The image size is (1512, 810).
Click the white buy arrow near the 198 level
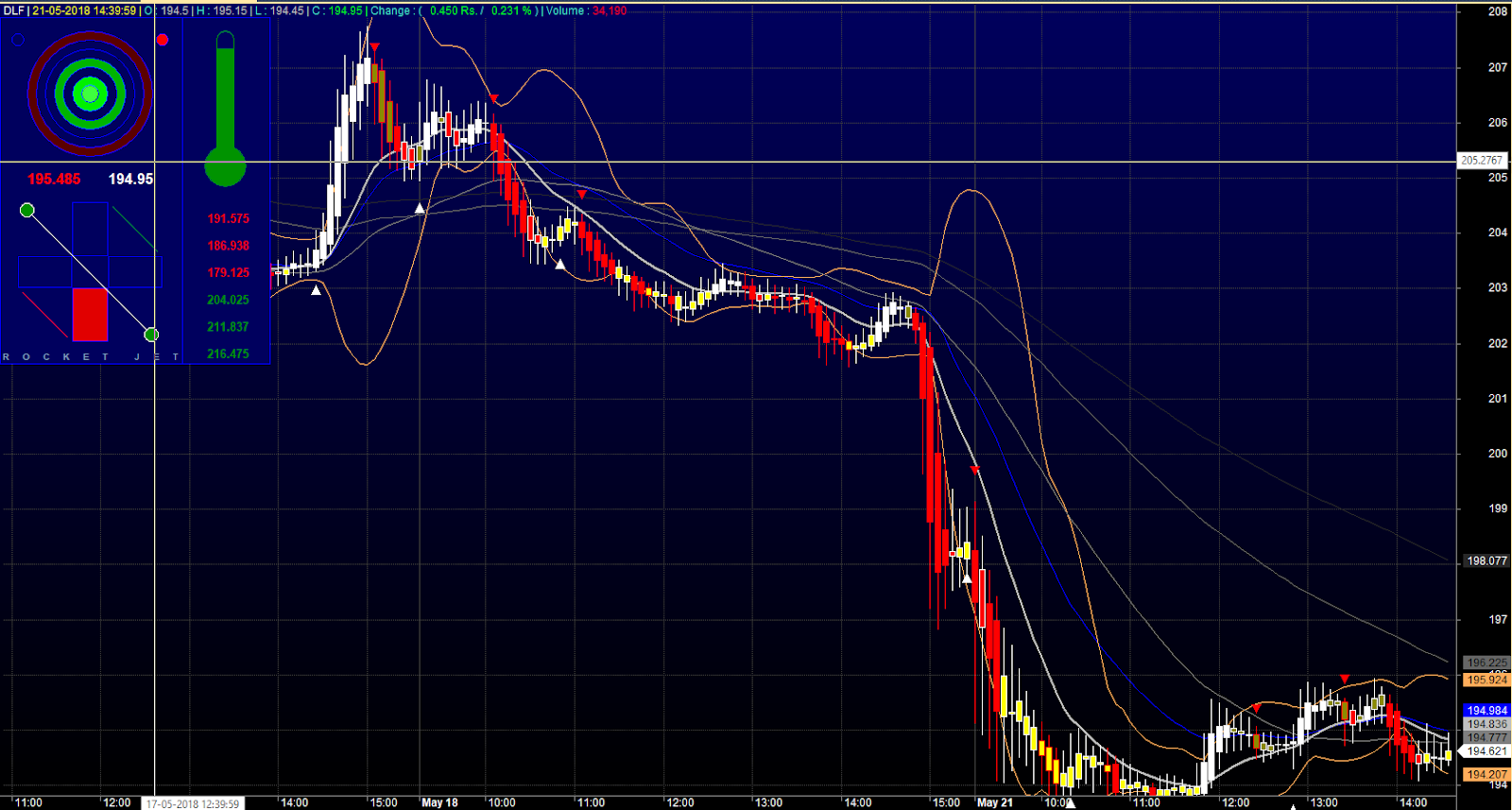tap(967, 579)
